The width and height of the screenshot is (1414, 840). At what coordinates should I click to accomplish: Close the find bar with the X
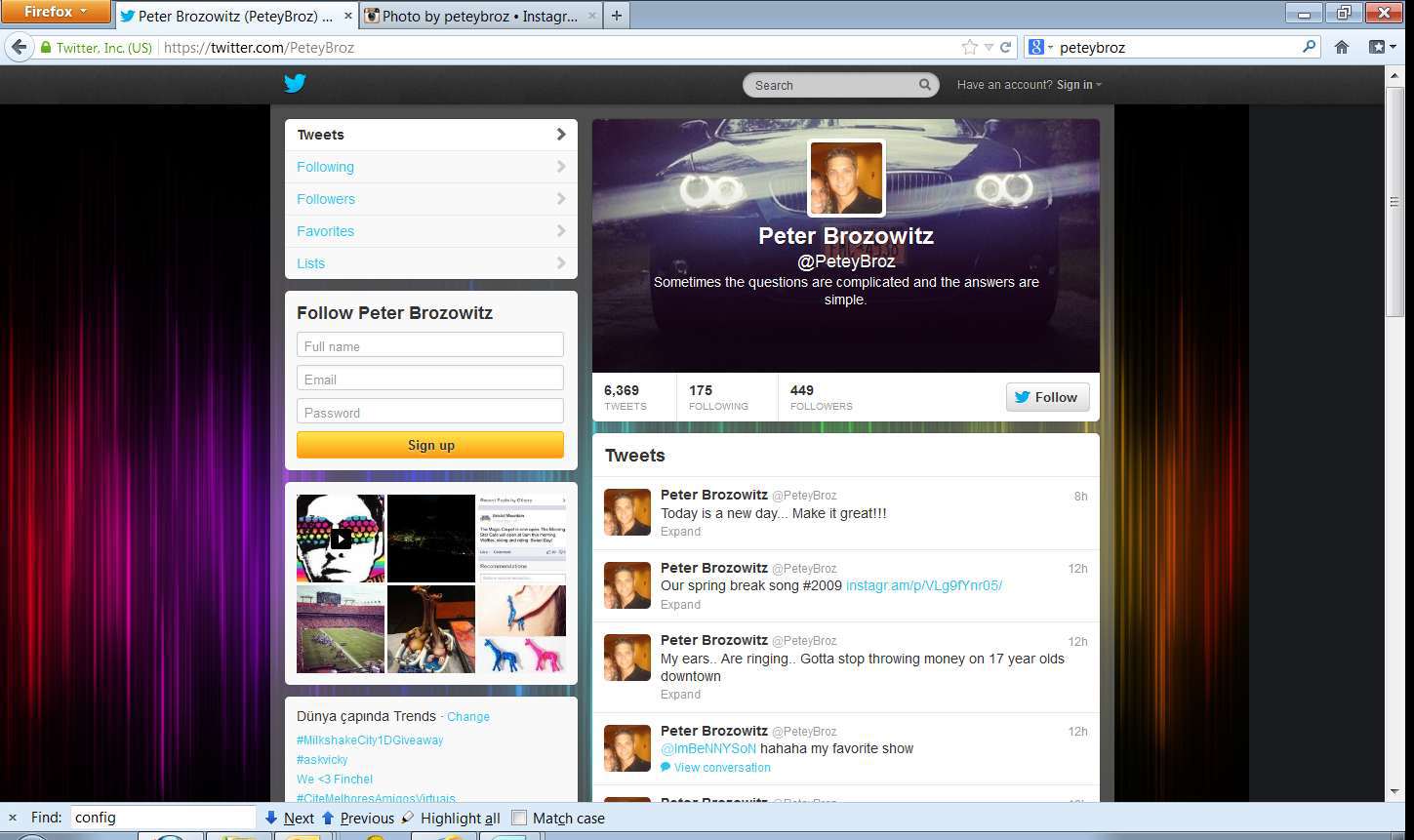pyautogui.click(x=13, y=818)
